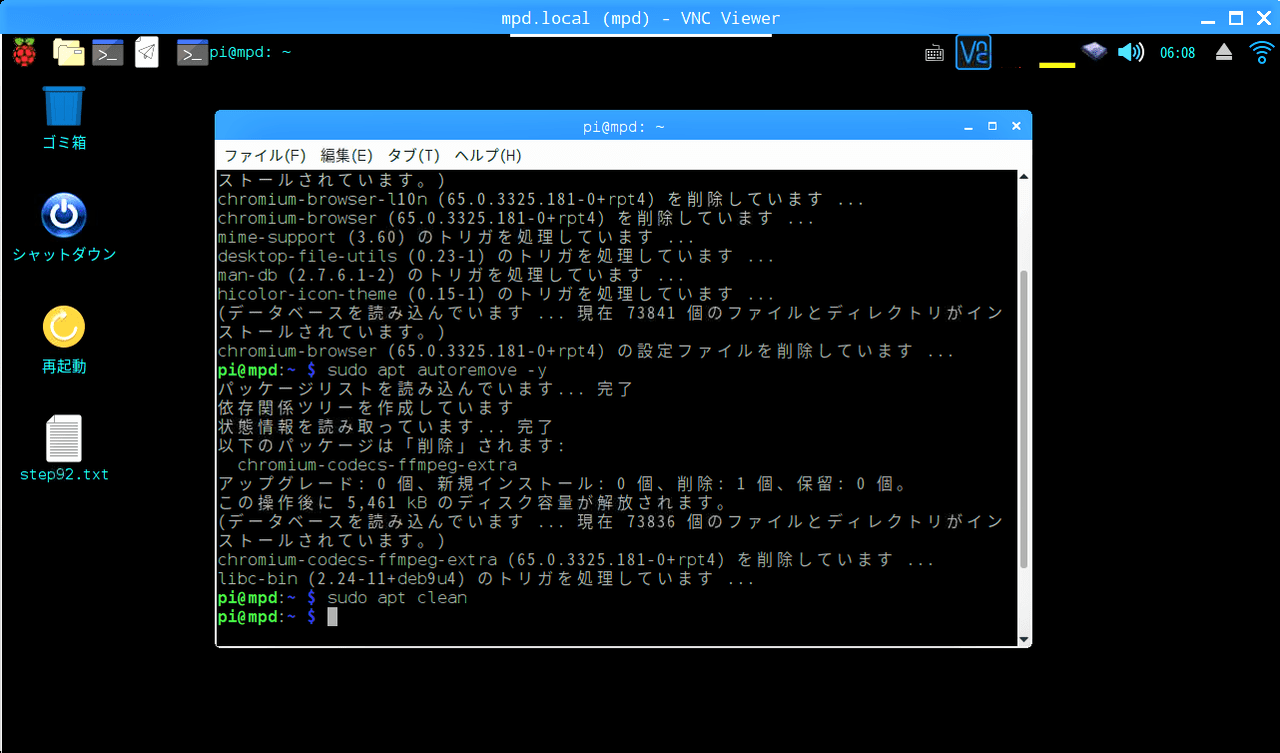Open the ファイル(F) menu in terminal
The image size is (1280, 753).
tap(265, 156)
